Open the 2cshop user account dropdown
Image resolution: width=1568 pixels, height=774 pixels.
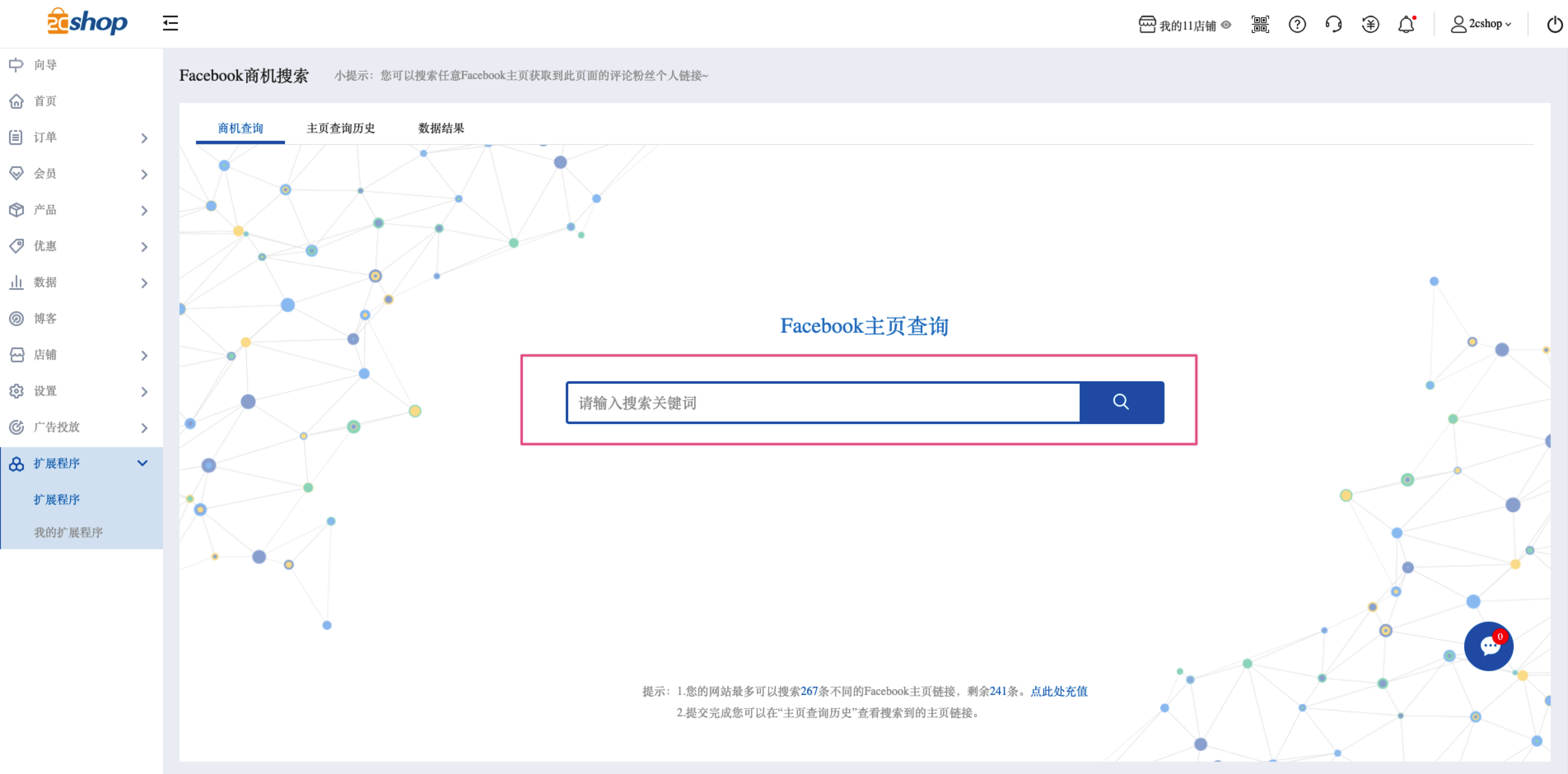point(1480,24)
